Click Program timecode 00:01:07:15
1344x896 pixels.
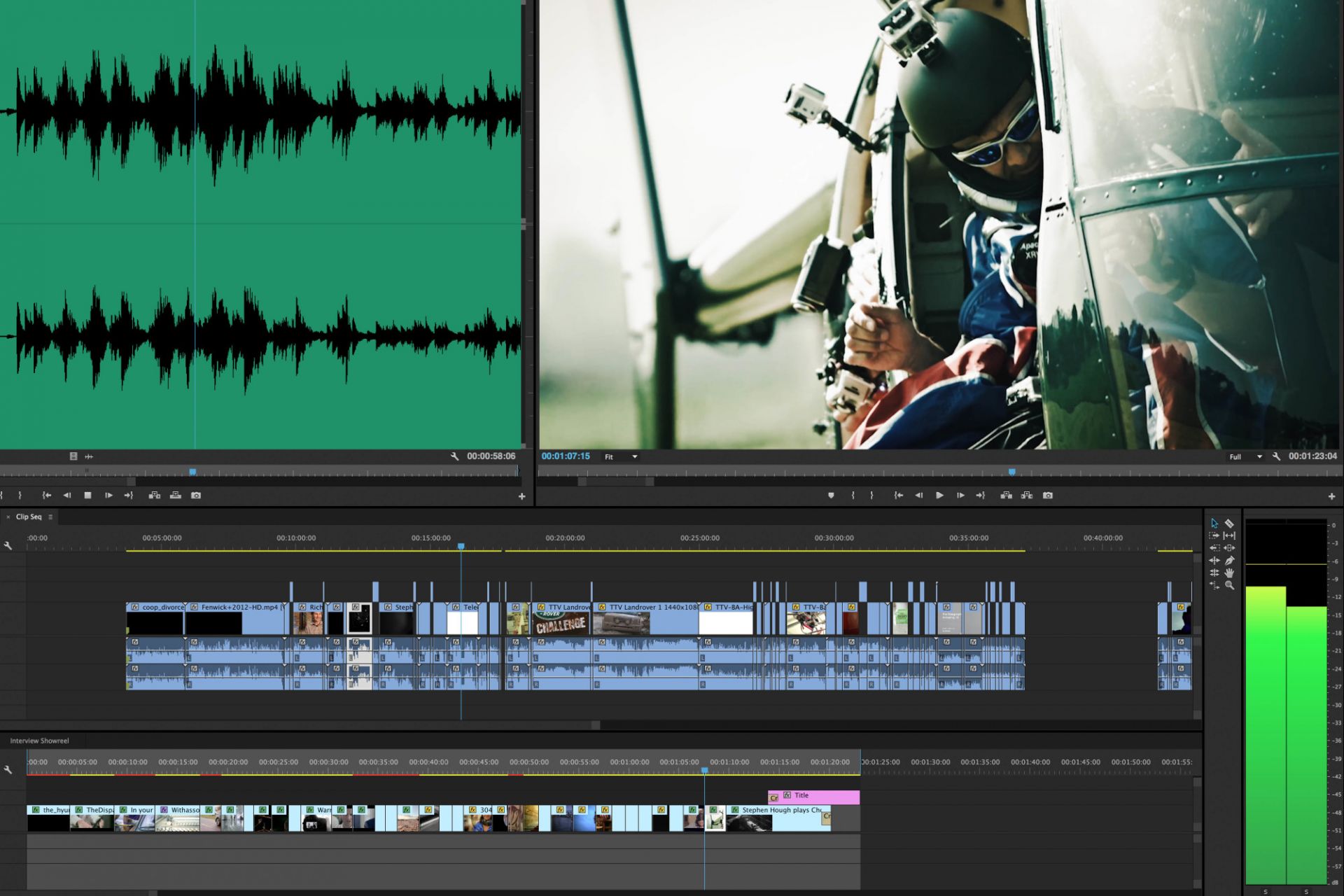(x=566, y=456)
